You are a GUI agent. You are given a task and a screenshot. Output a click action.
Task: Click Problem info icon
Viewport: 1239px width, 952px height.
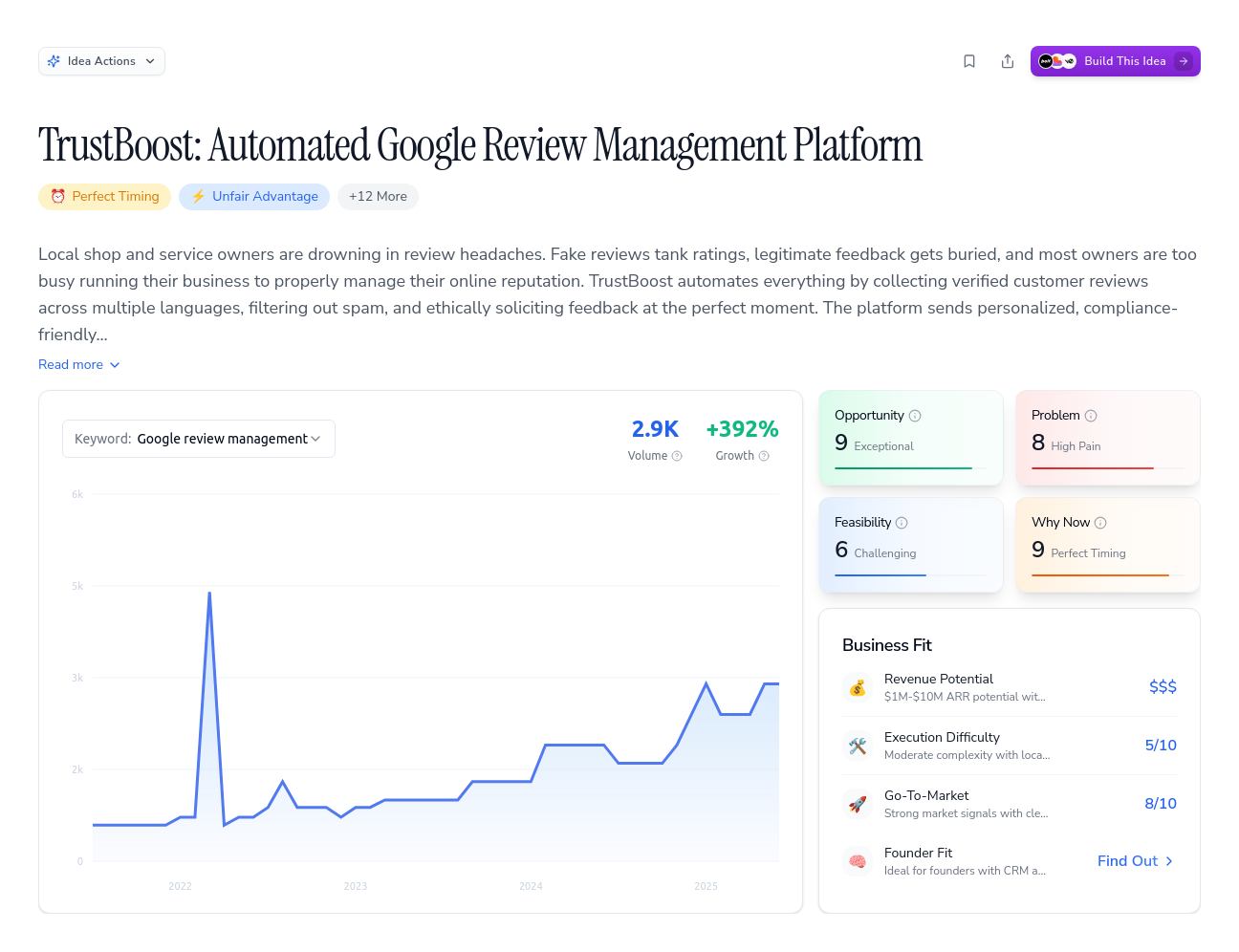1091,416
